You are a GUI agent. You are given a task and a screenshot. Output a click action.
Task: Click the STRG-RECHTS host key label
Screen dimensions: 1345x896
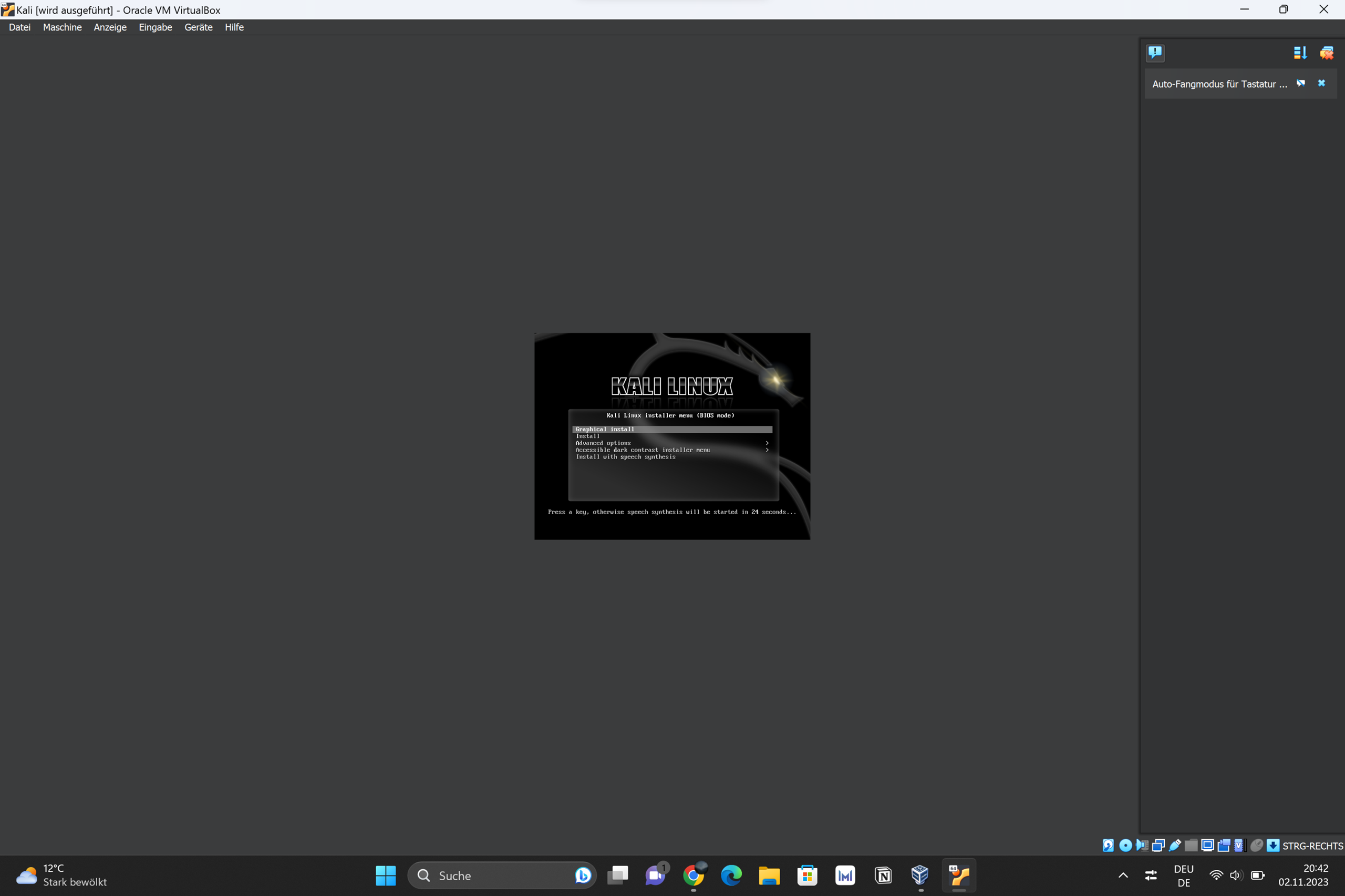click(x=1312, y=846)
